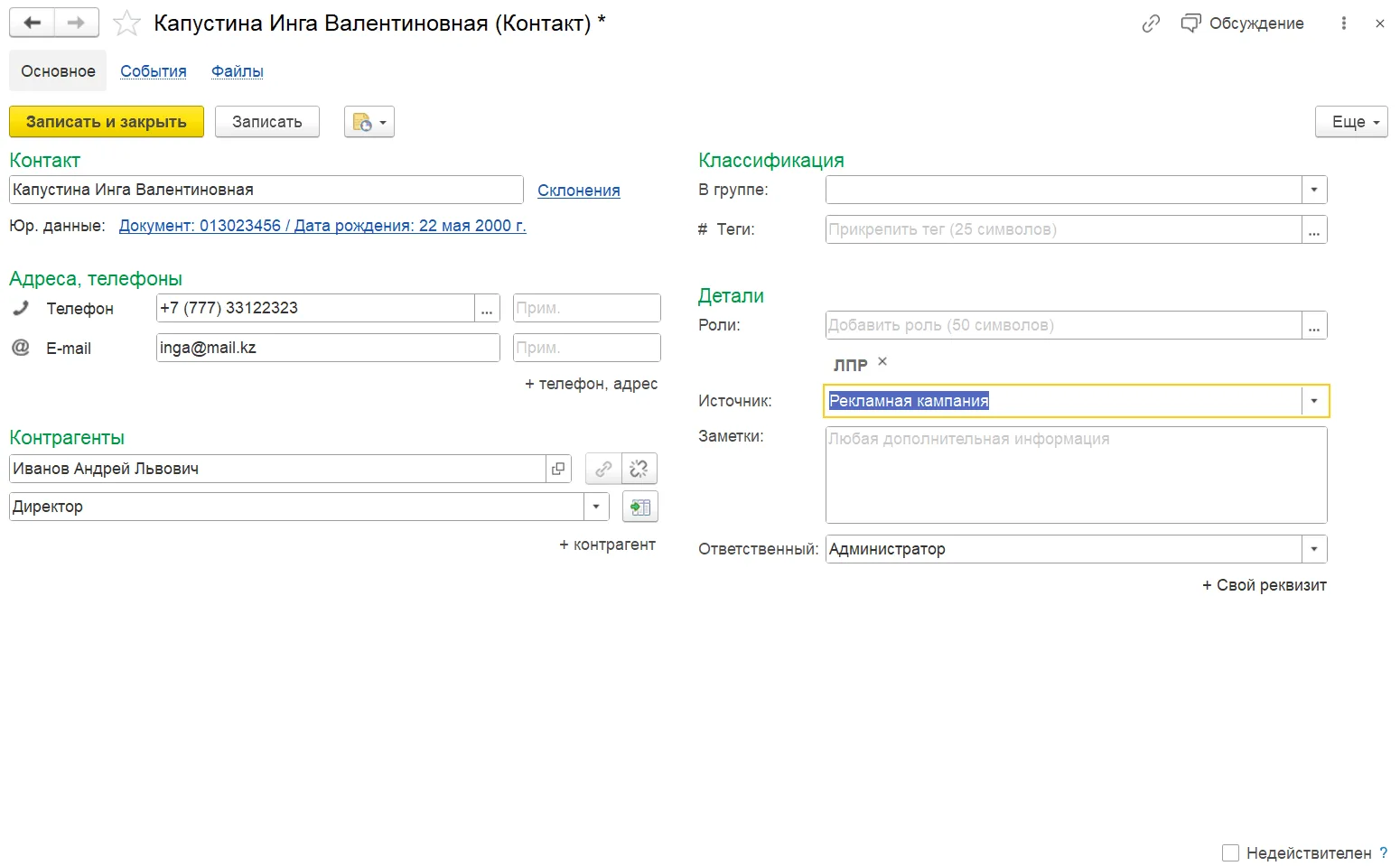Open the Юр. данные document link
The image size is (1400, 866).
[x=322, y=226]
